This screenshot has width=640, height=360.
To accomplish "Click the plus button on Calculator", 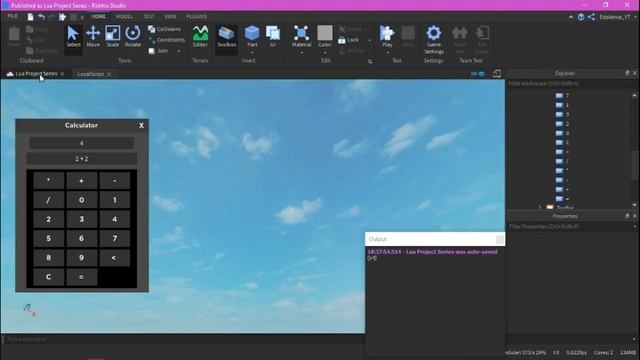I will click(x=82, y=180).
